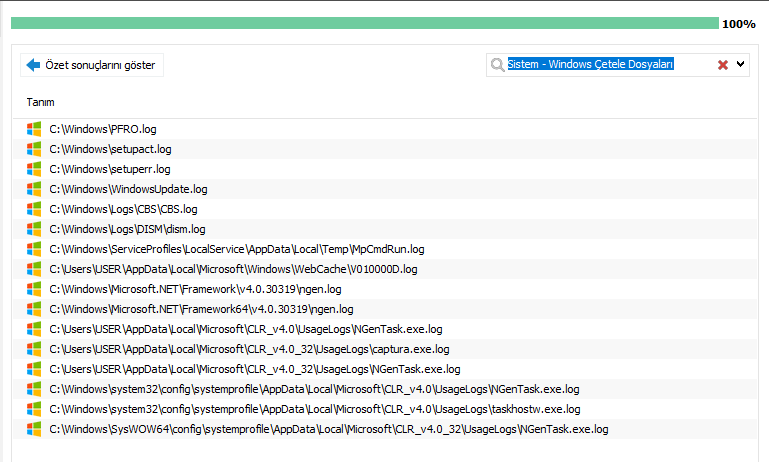Click the Windows icon next to dism.log
Image resolution: width=769 pixels, height=462 pixels.
tap(34, 229)
